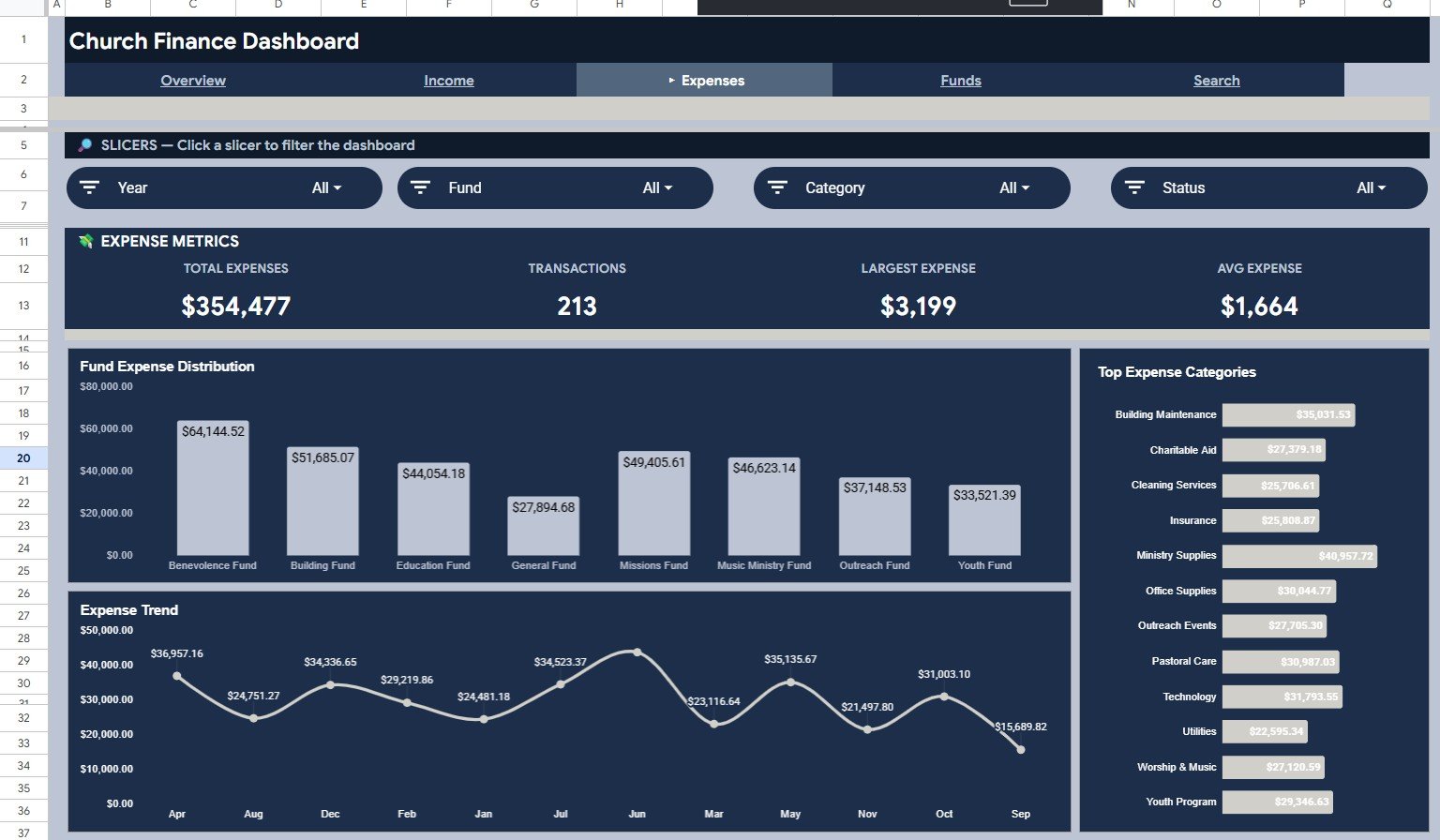Click the Insurance category bar

(x=1271, y=520)
